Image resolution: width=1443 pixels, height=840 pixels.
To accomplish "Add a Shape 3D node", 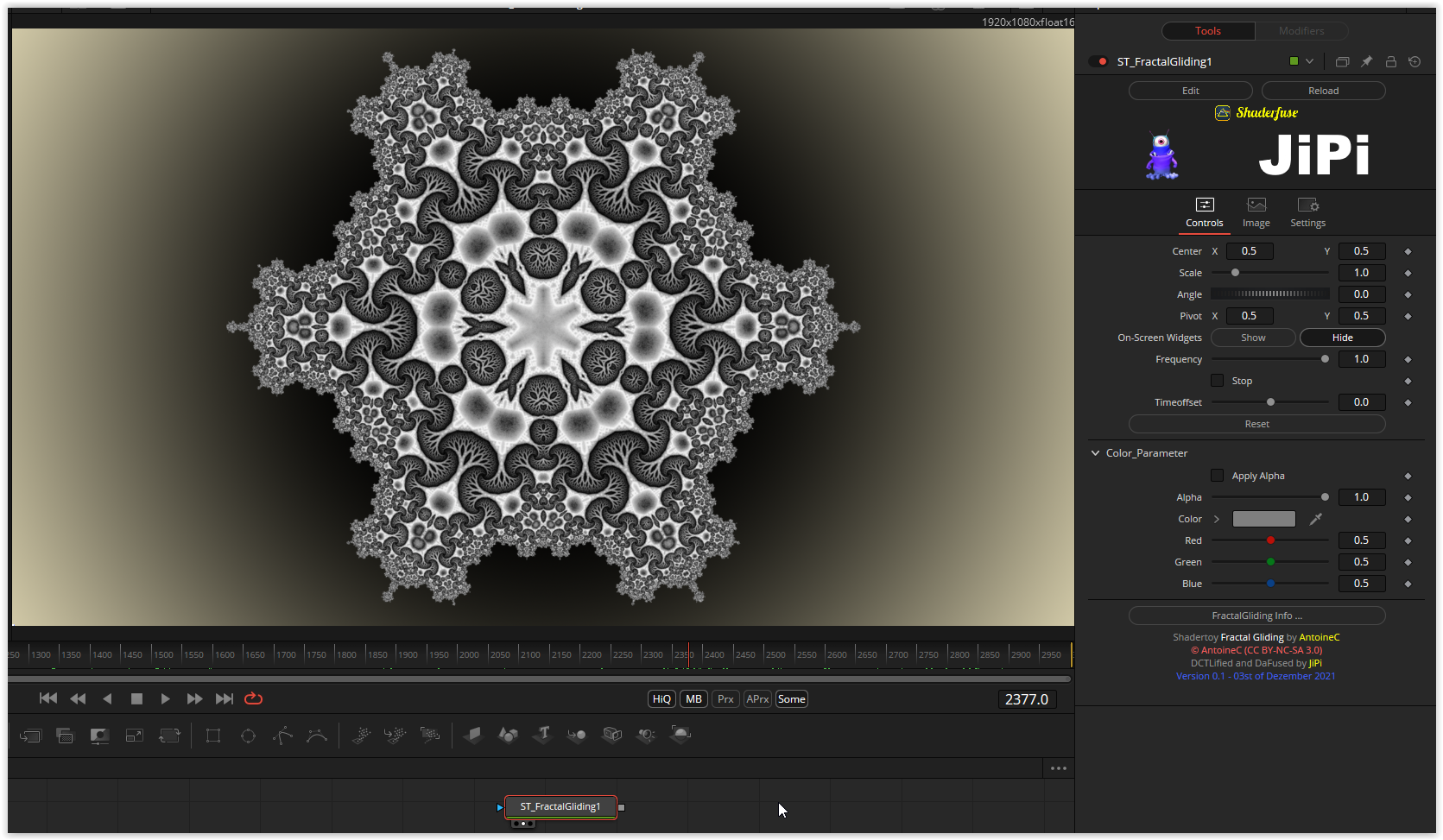I will point(508,735).
